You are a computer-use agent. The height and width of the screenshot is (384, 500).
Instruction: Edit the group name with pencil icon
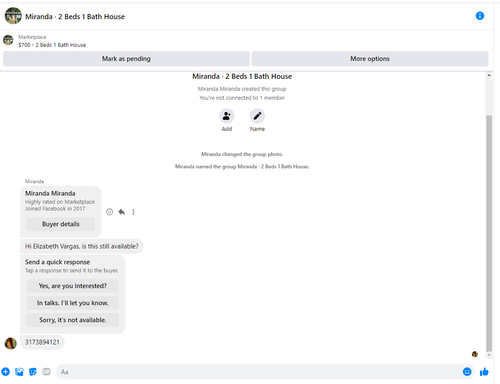point(257,116)
